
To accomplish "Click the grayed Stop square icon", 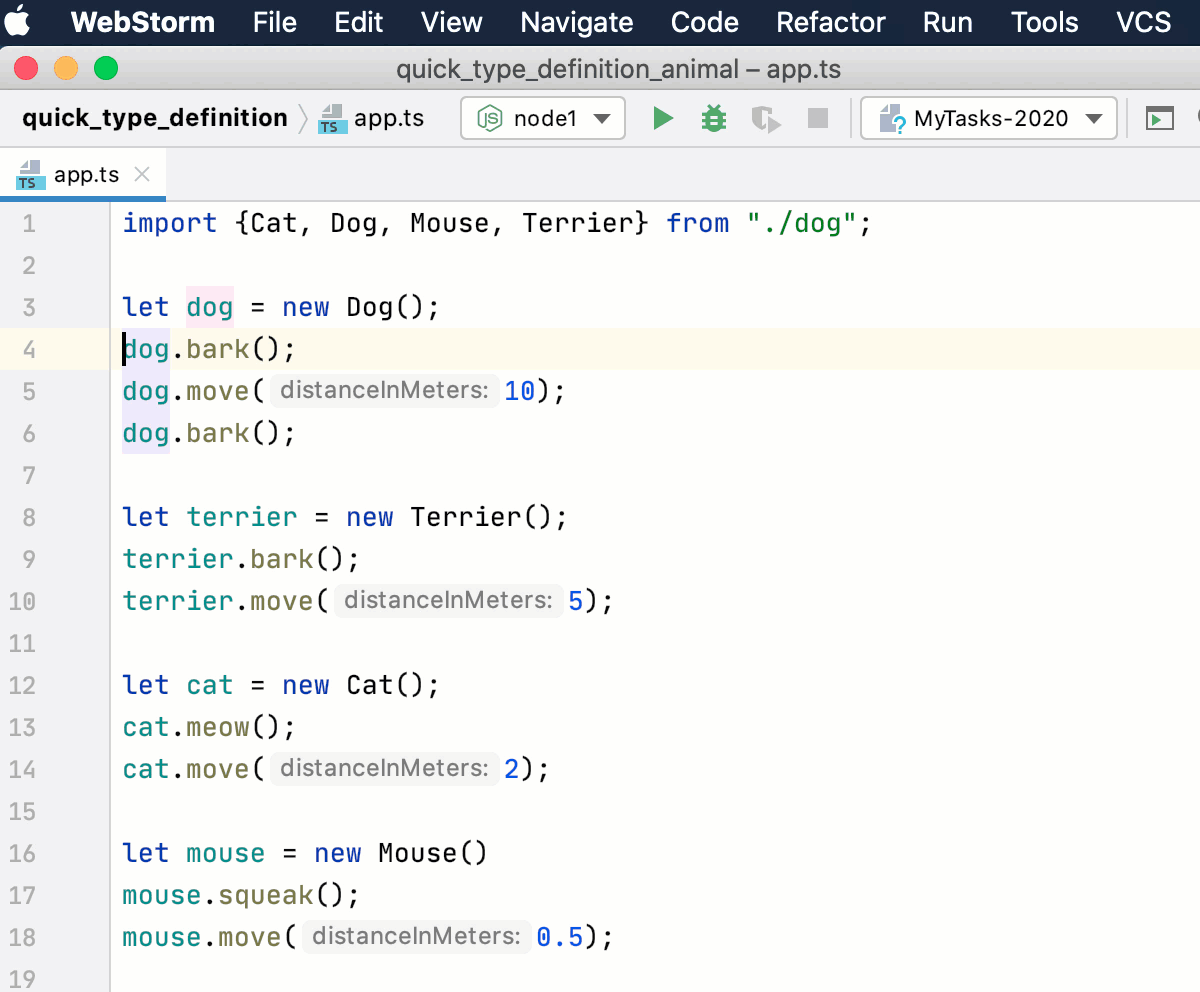I will (817, 118).
